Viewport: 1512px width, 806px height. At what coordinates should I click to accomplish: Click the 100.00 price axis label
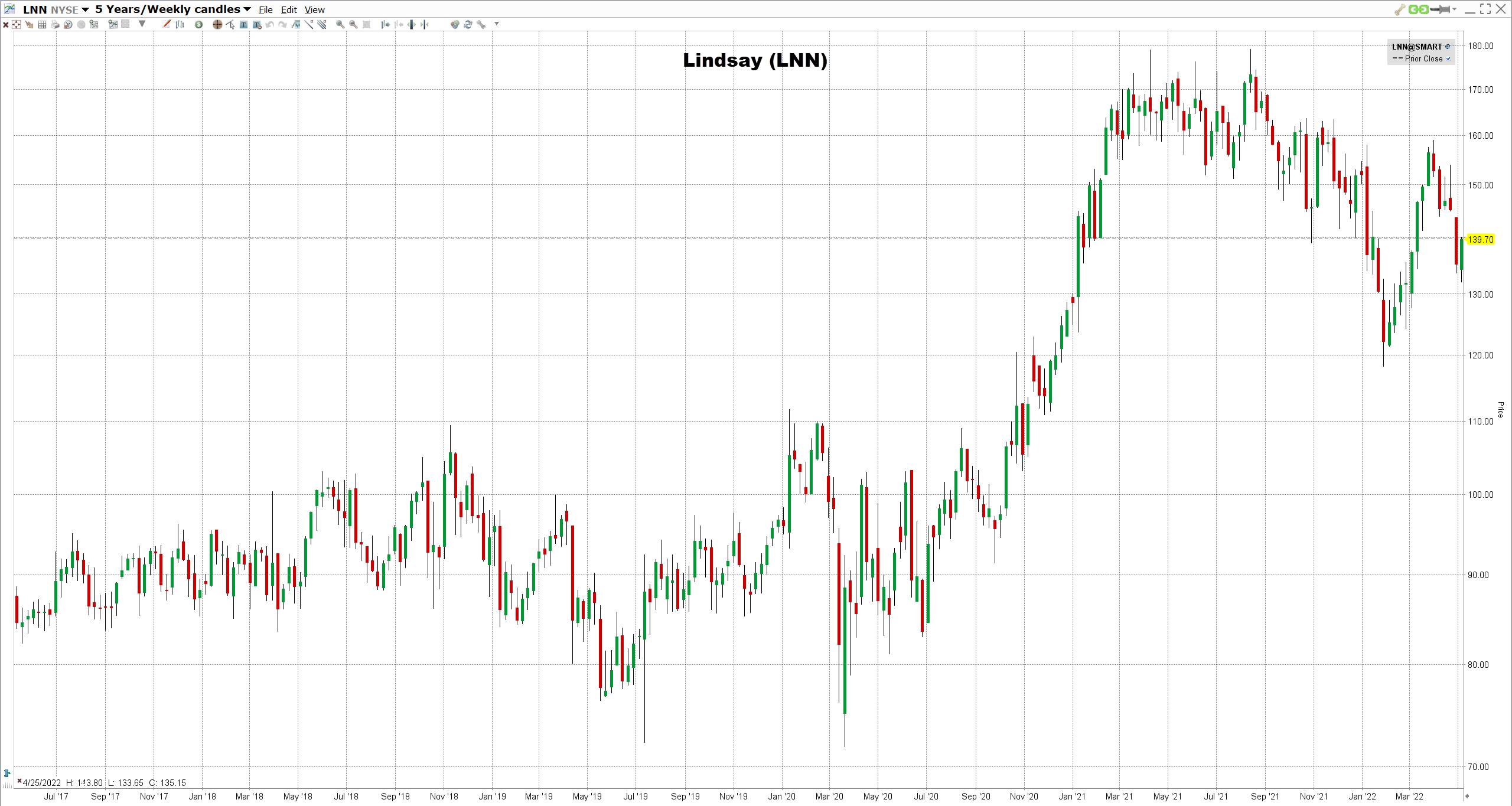tap(1481, 495)
